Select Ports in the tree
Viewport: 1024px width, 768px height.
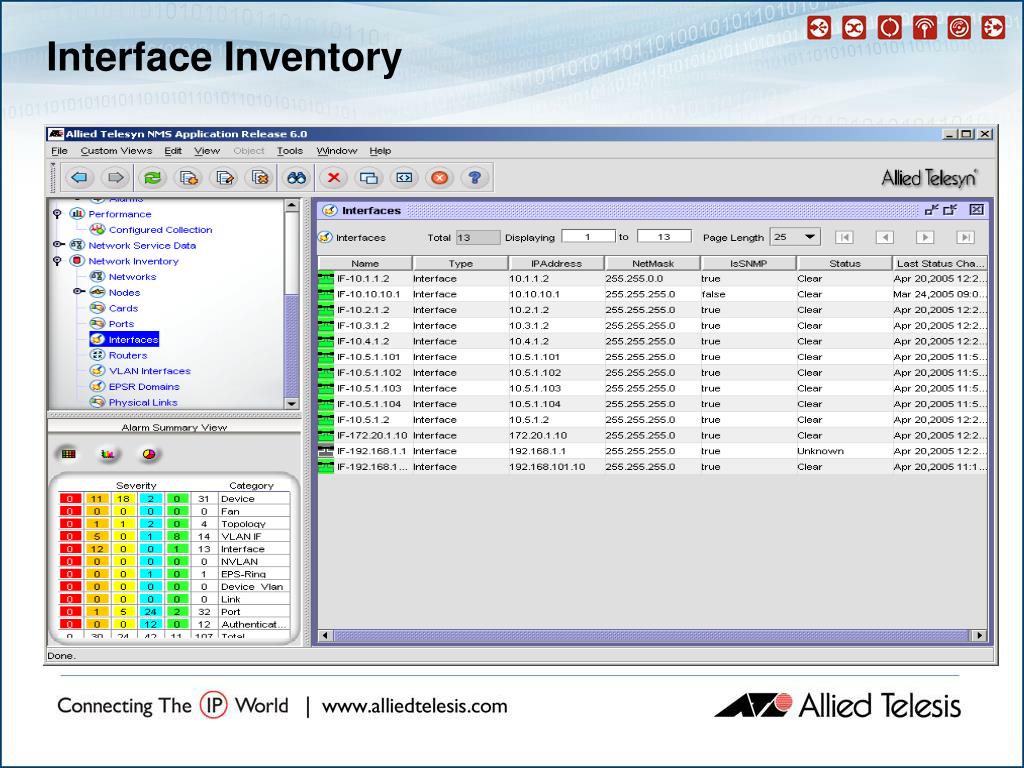click(x=121, y=324)
